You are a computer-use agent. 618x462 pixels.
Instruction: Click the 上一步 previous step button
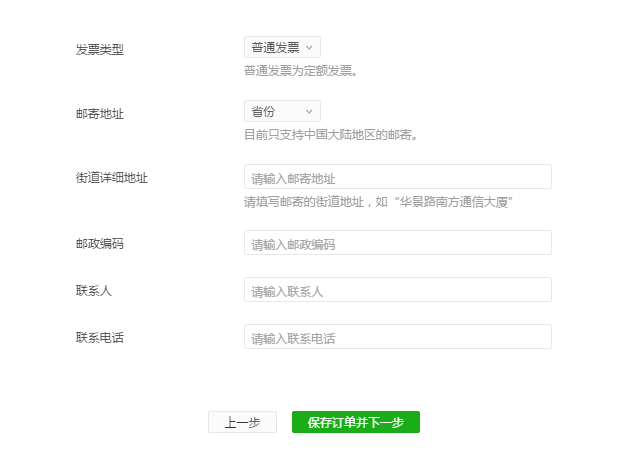[x=242, y=422]
